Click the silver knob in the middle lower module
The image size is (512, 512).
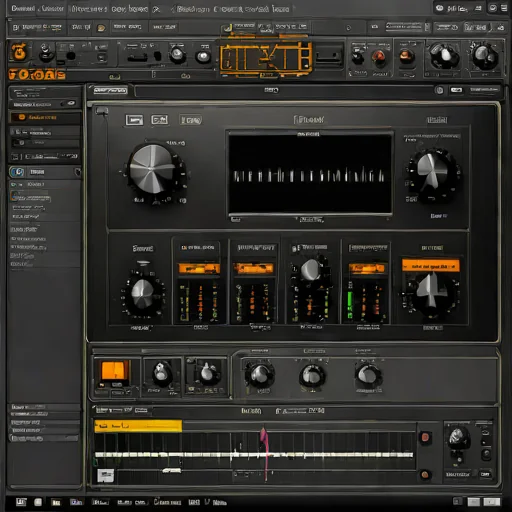coord(311,270)
